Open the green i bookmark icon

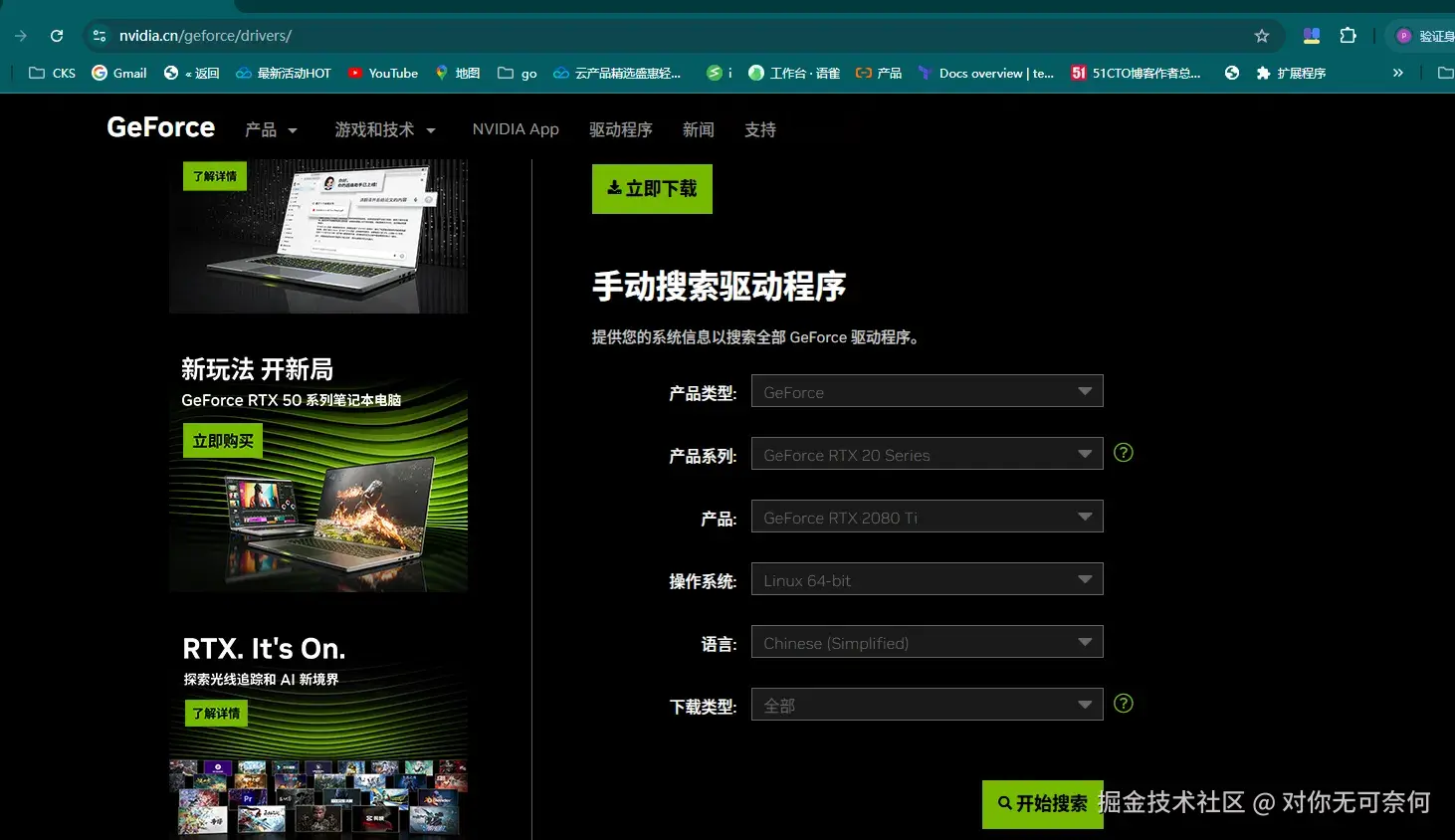click(719, 73)
